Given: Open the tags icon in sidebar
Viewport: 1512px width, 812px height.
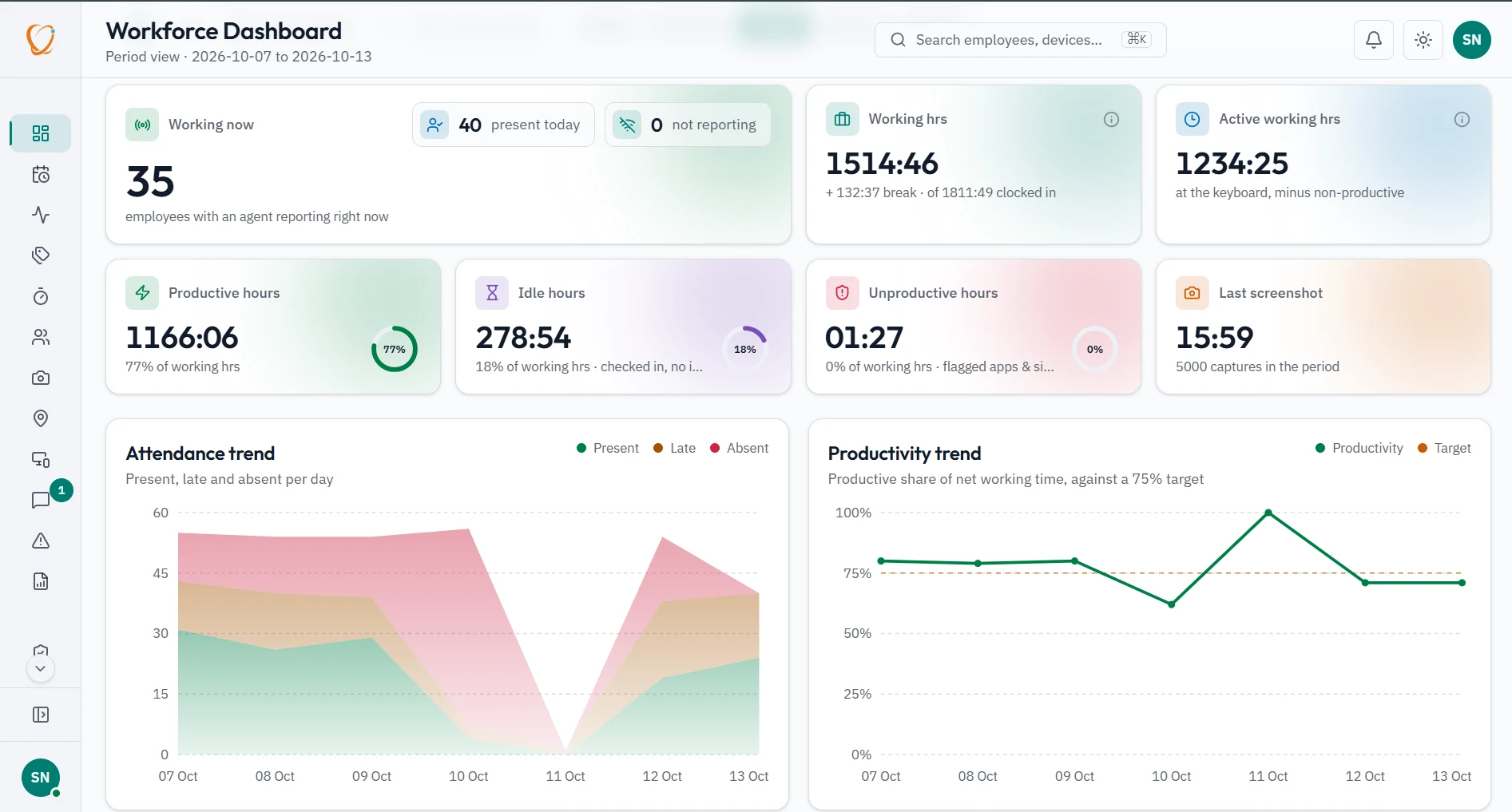Looking at the screenshot, I should (x=41, y=255).
